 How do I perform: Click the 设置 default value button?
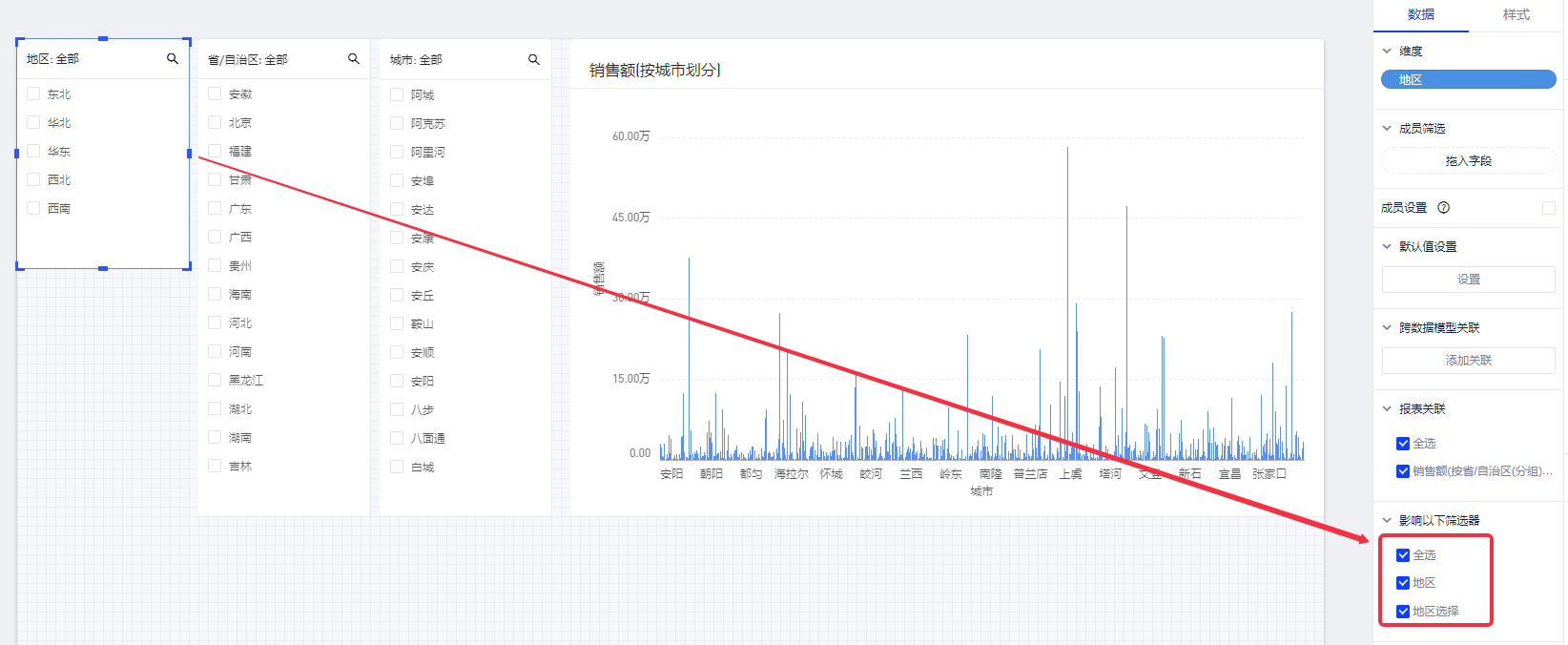click(x=1468, y=280)
